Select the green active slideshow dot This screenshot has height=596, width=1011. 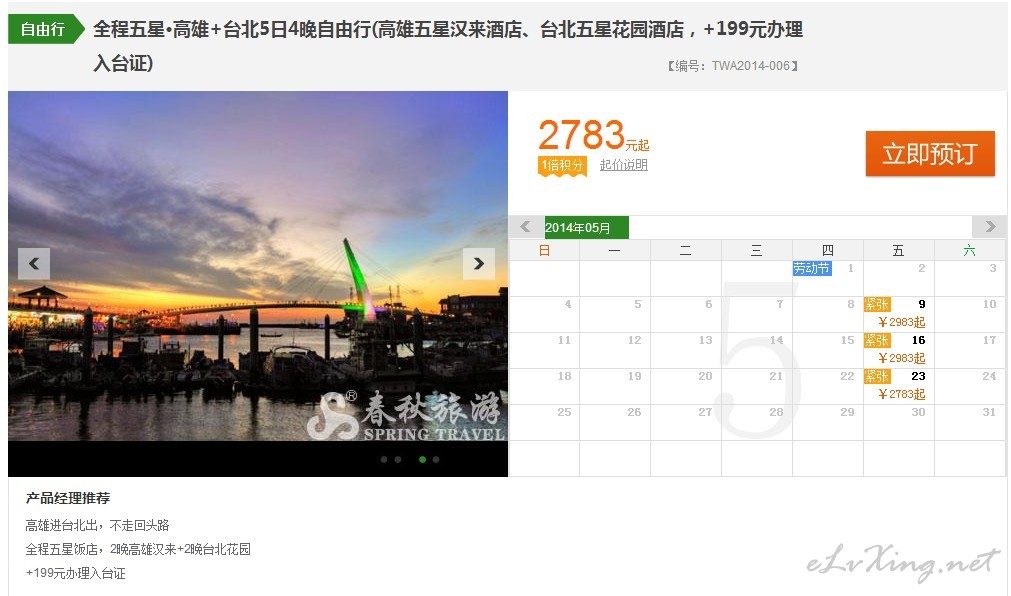coord(422,459)
